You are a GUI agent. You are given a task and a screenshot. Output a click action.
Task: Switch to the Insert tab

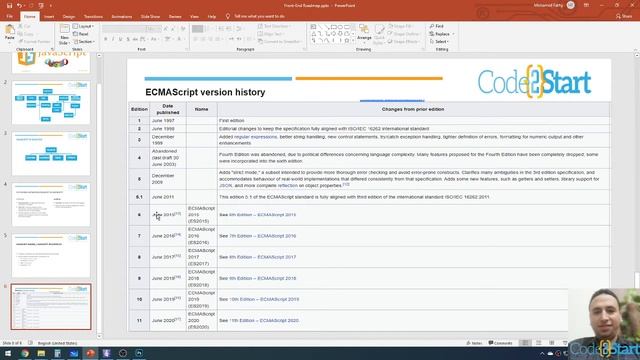click(49, 17)
